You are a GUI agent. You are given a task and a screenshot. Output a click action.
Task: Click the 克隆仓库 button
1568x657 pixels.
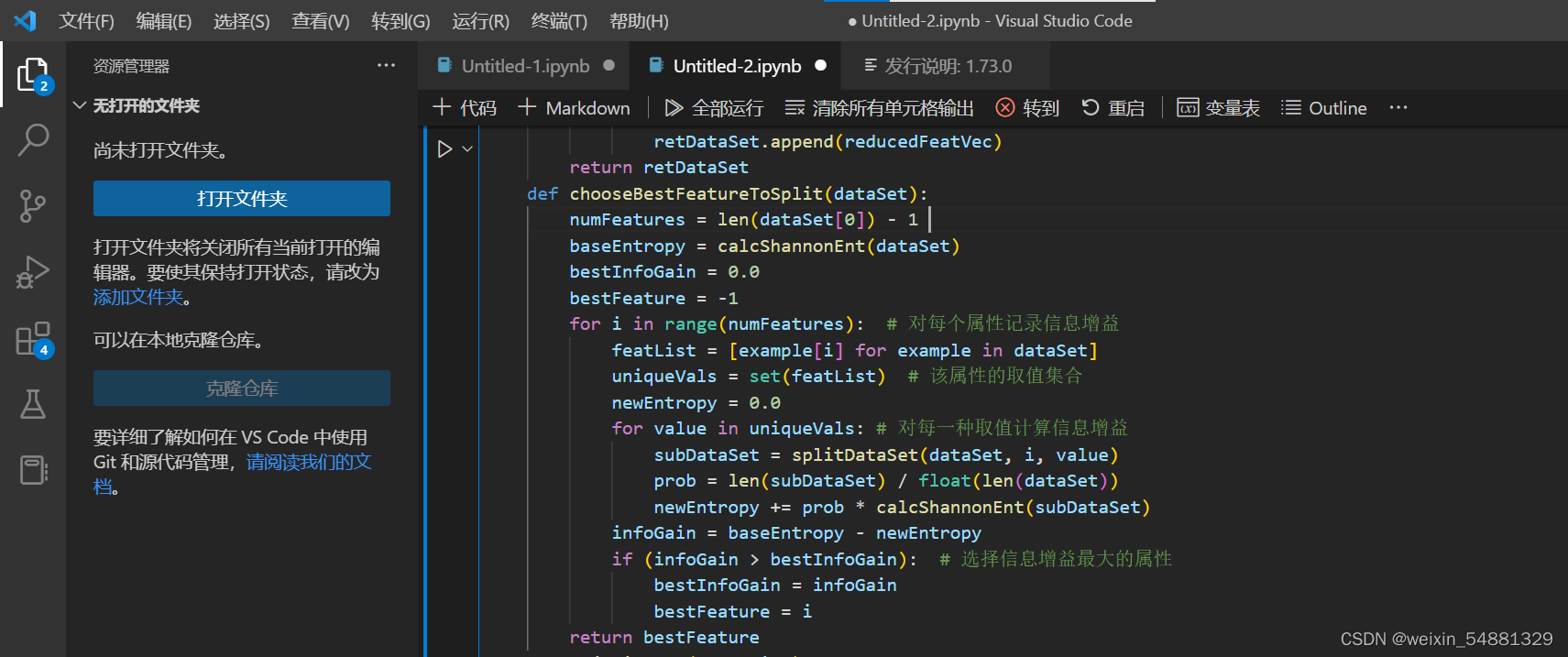[242, 389]
